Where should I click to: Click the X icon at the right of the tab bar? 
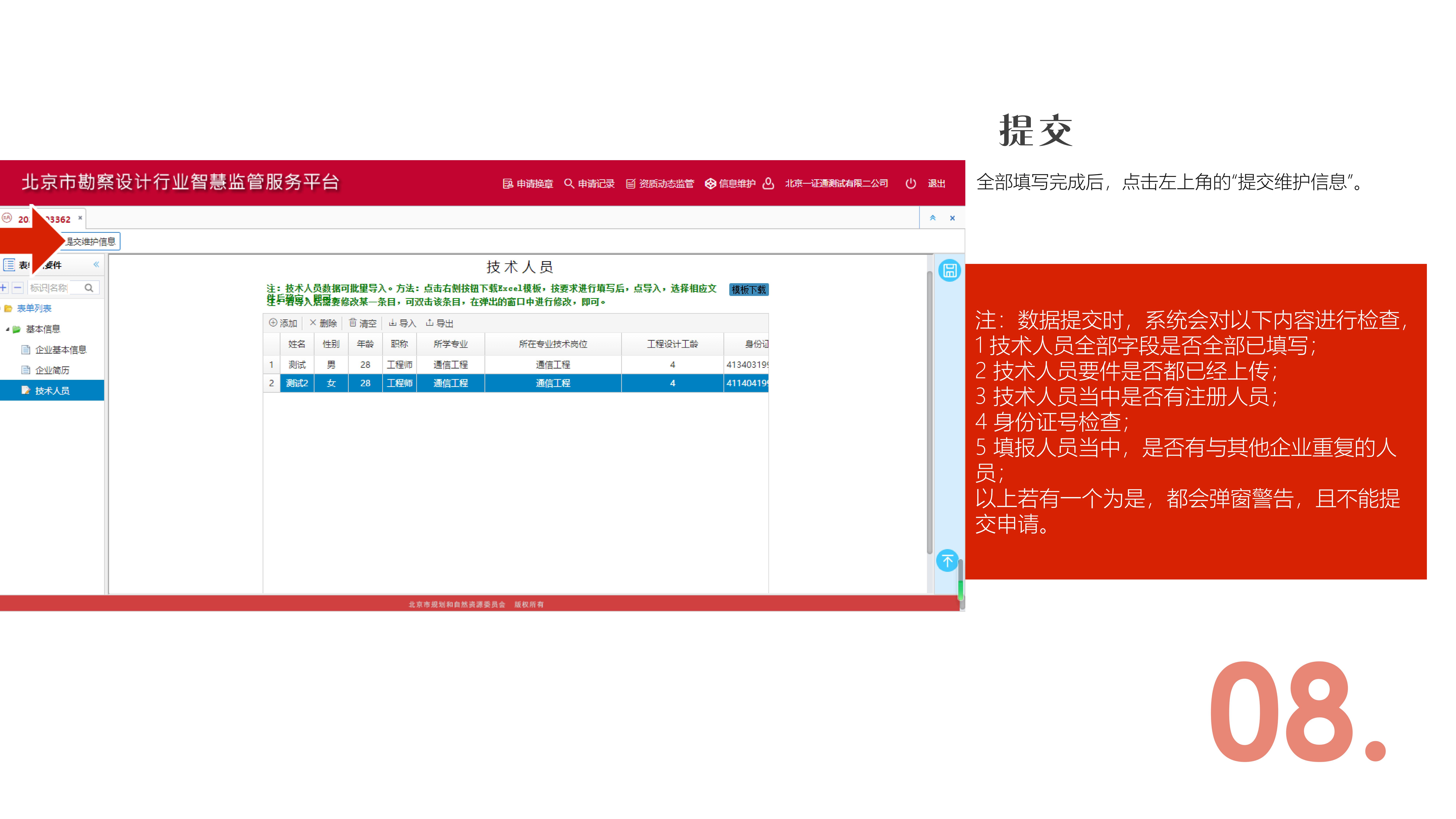click(952, 218)
